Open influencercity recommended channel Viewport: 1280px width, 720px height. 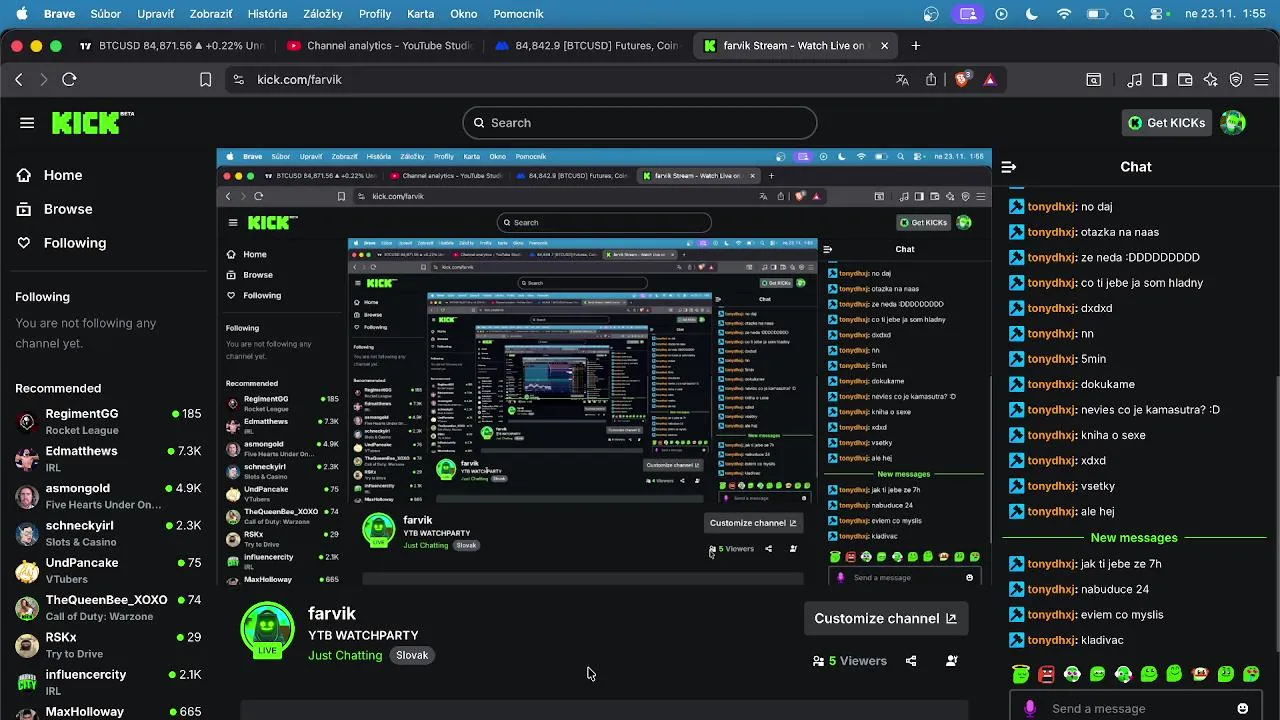108,682
